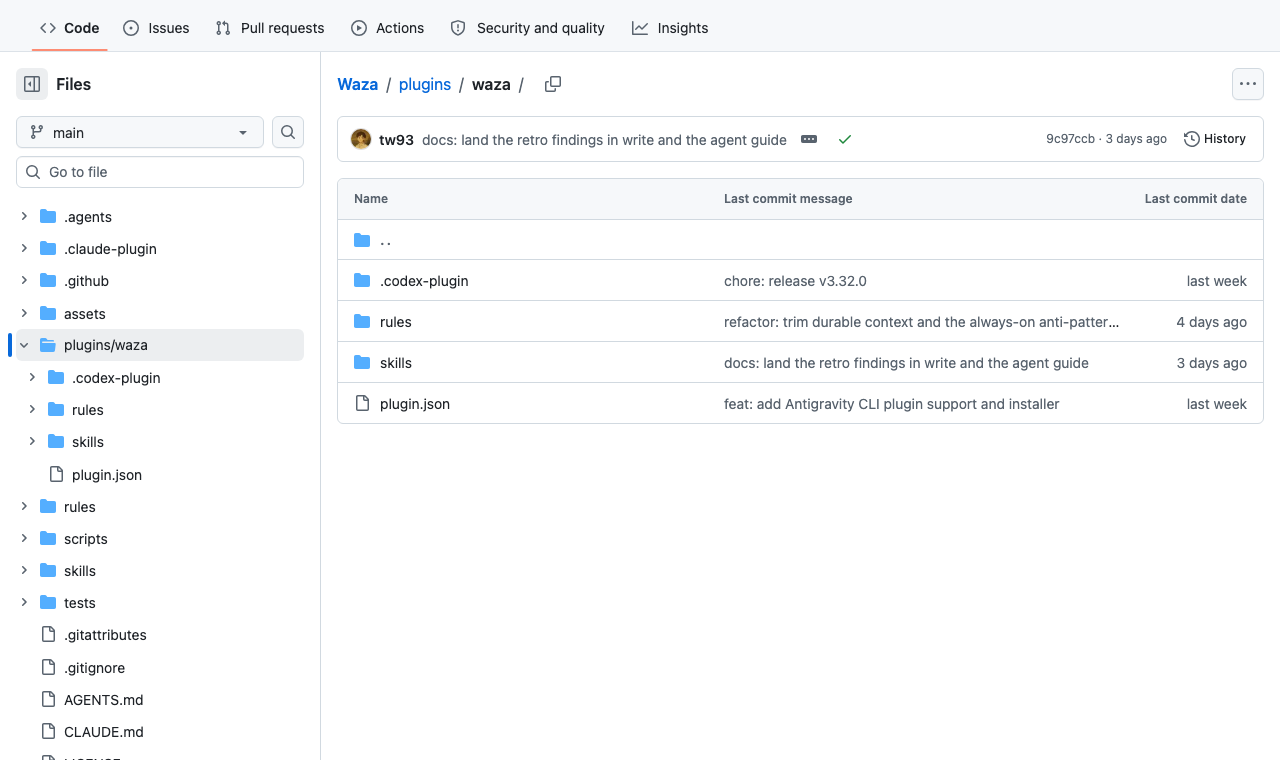This screenshot has width=1280, height=760.
Task: Click the scripts folder icon in sidebar
Action: click(x=48, y=539)
